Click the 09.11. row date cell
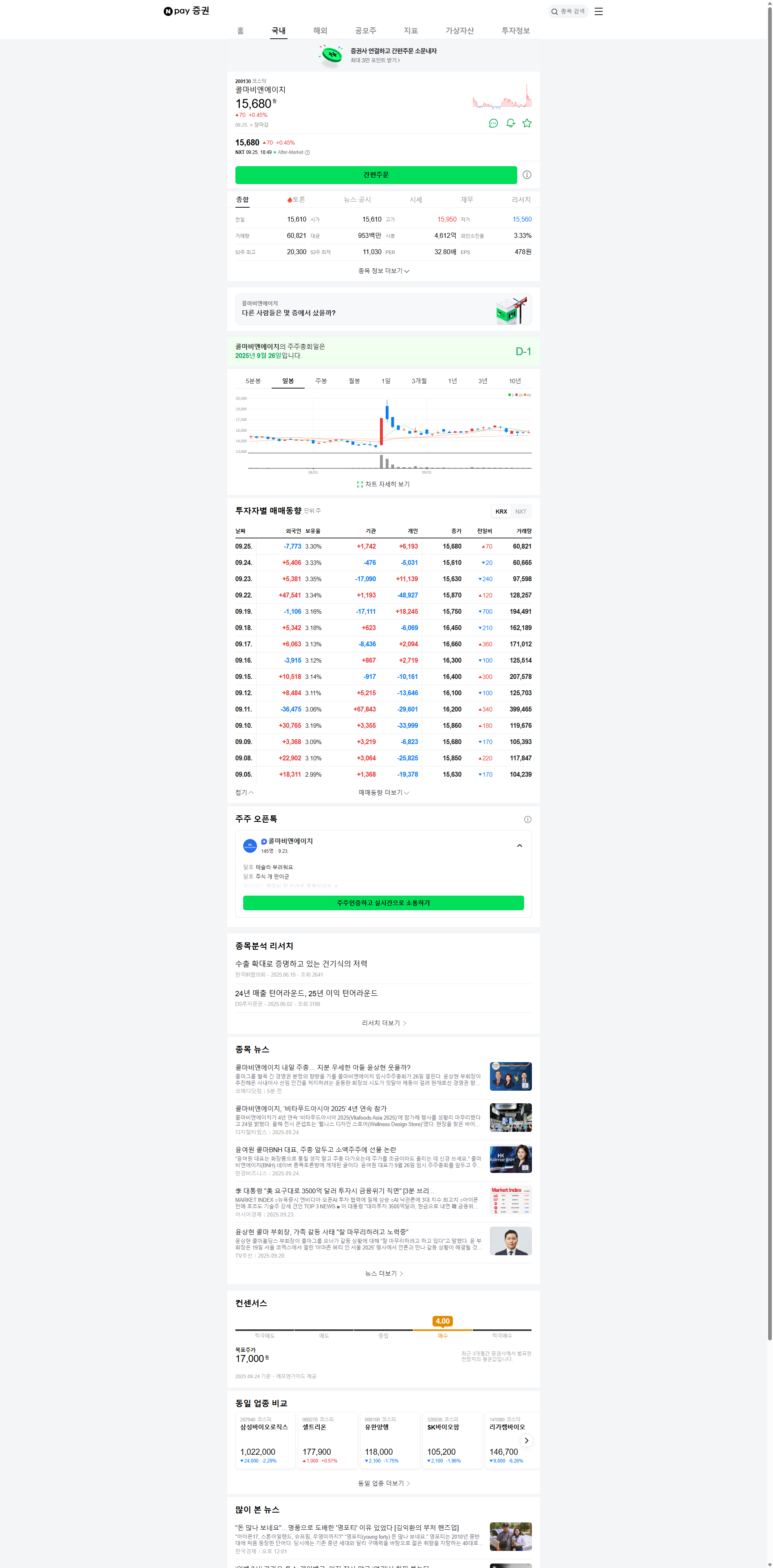773x1568 pixels. pyautogui.click(x=244, y=709)
